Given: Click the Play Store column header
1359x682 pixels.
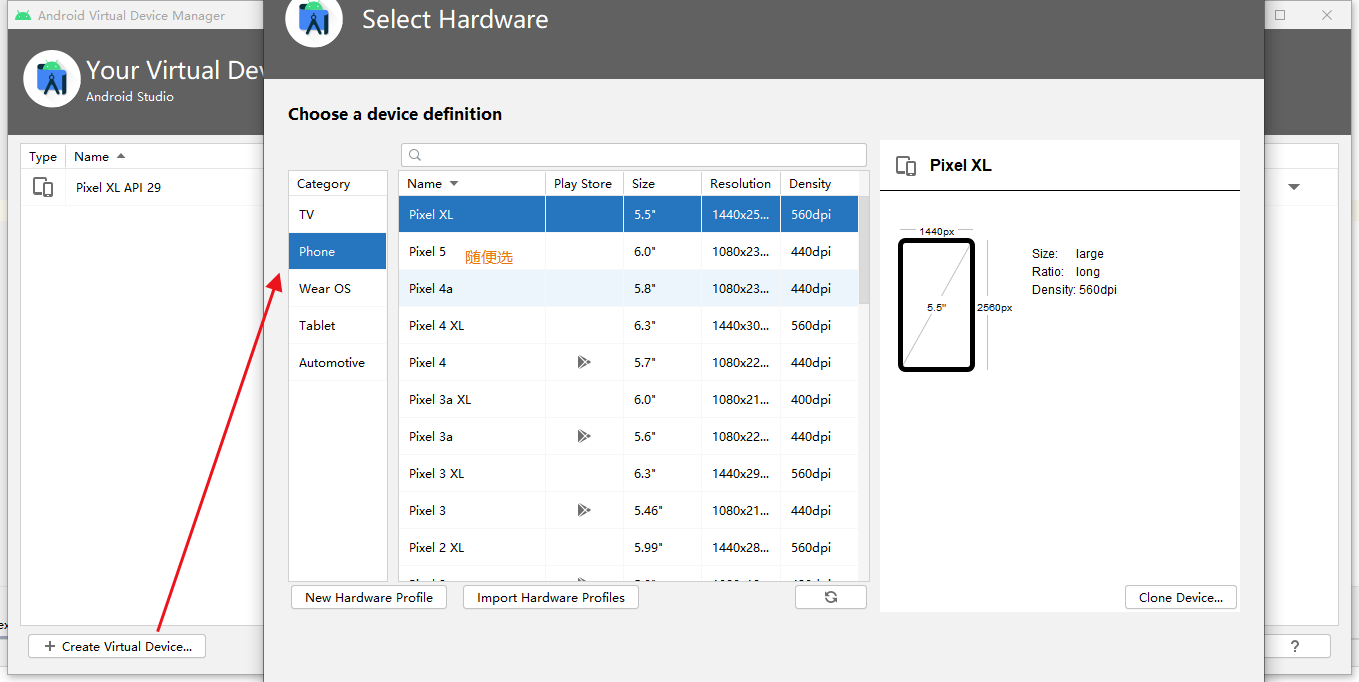Looking at the screenshot, I should tap(584, 184).
